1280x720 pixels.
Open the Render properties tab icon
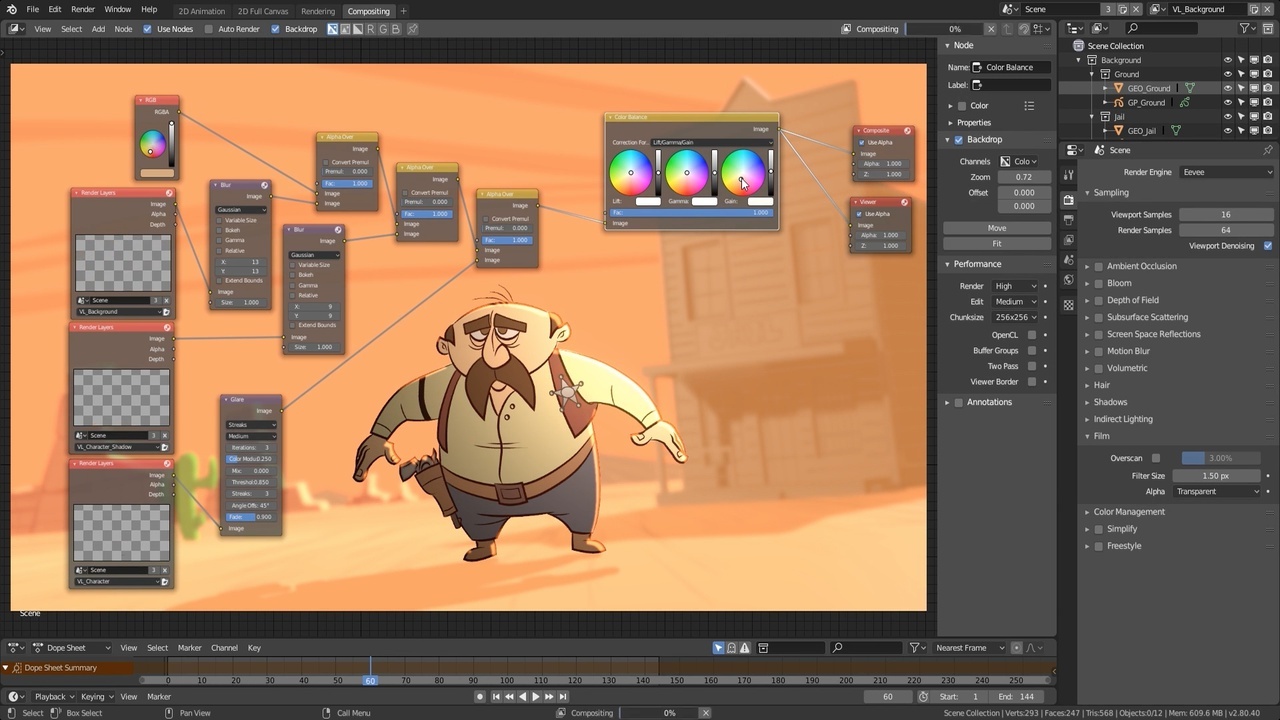pyautogui.click(x=1068, y=200)
